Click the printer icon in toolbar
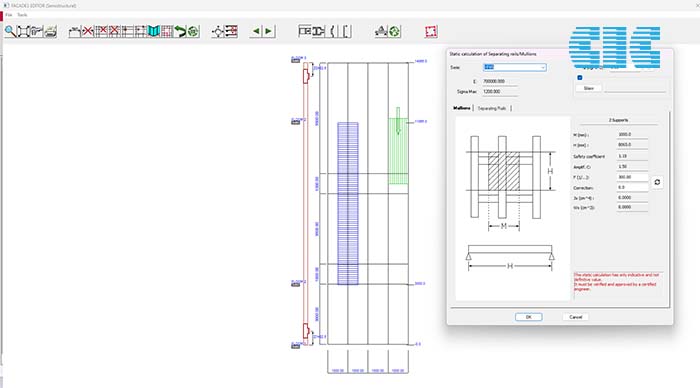This screenshot has height=388, width=700. 50,31
